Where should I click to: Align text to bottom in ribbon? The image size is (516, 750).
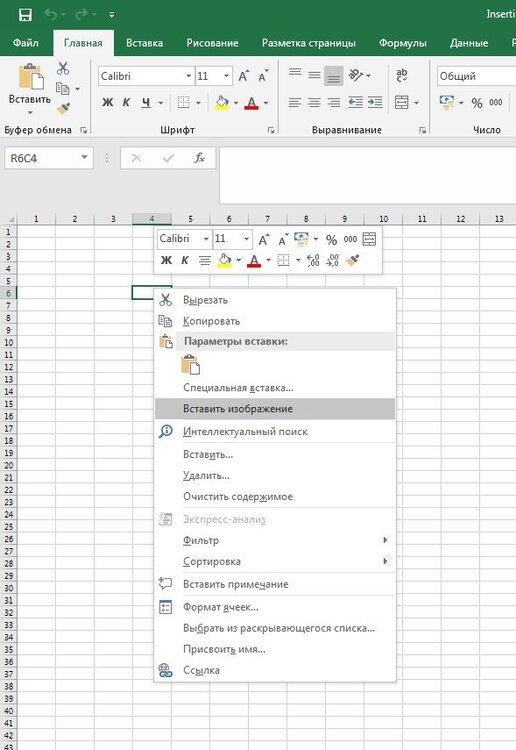333,76
